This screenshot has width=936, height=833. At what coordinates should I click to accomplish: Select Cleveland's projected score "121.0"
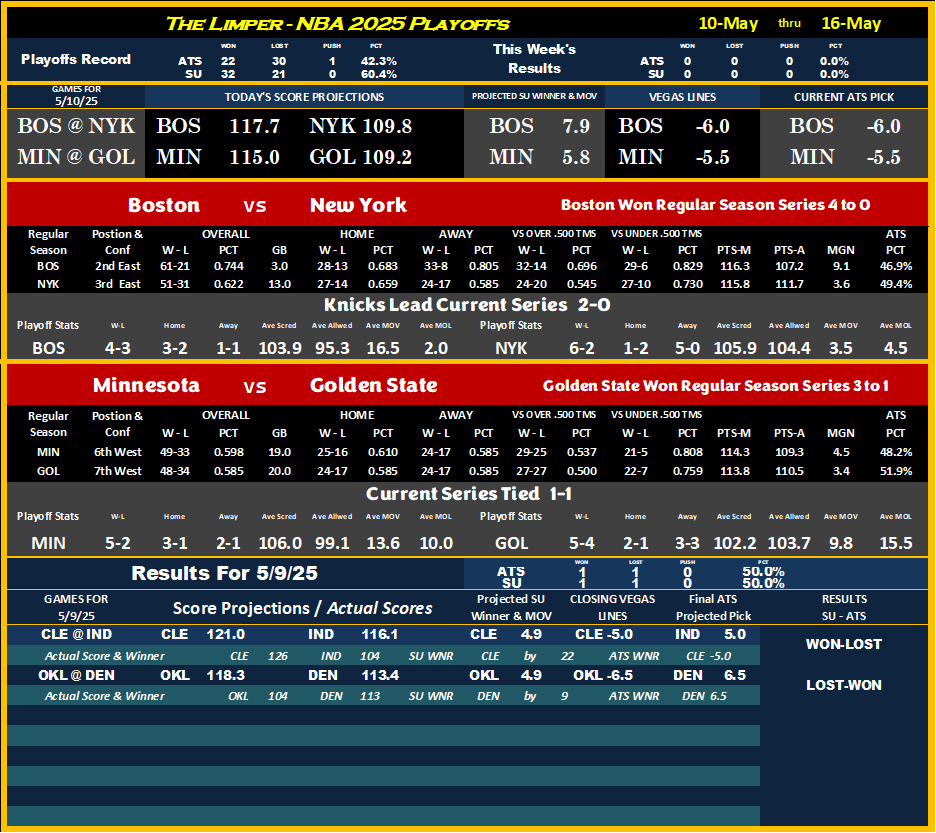point(226,634)
